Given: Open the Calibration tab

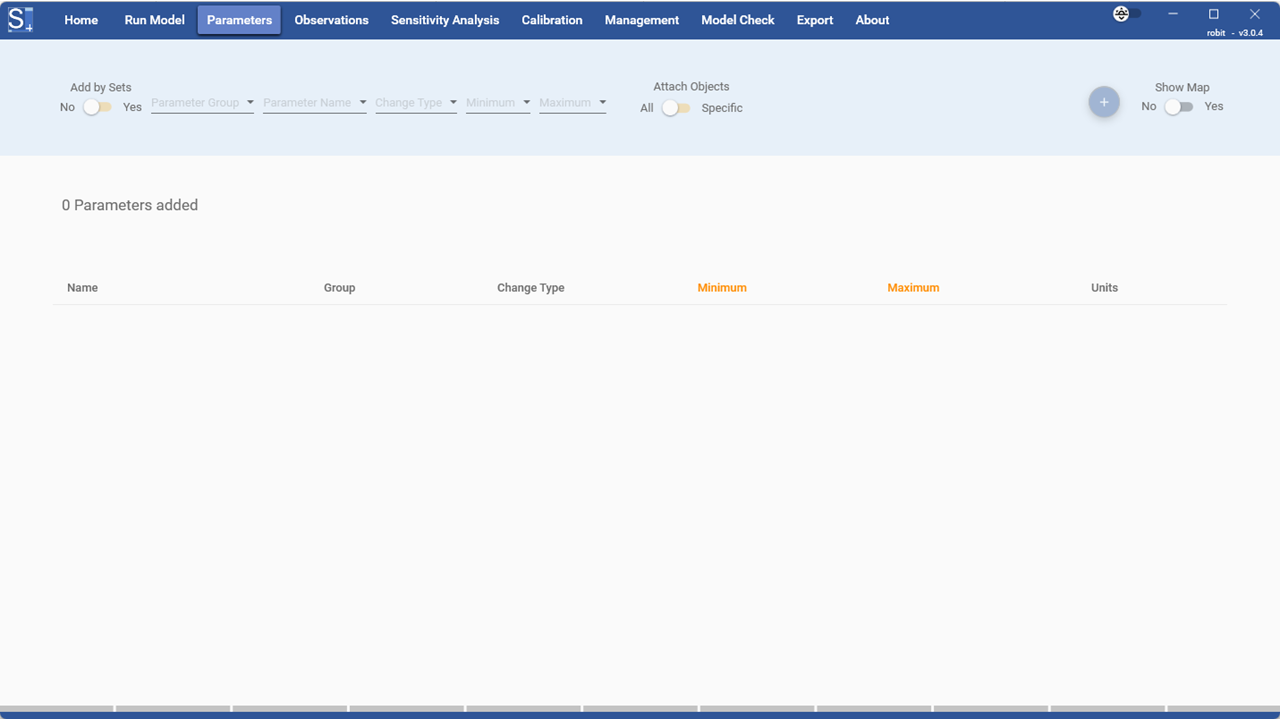Looking at the screenshot, I should pyautogui.click(x=552, y=20).
